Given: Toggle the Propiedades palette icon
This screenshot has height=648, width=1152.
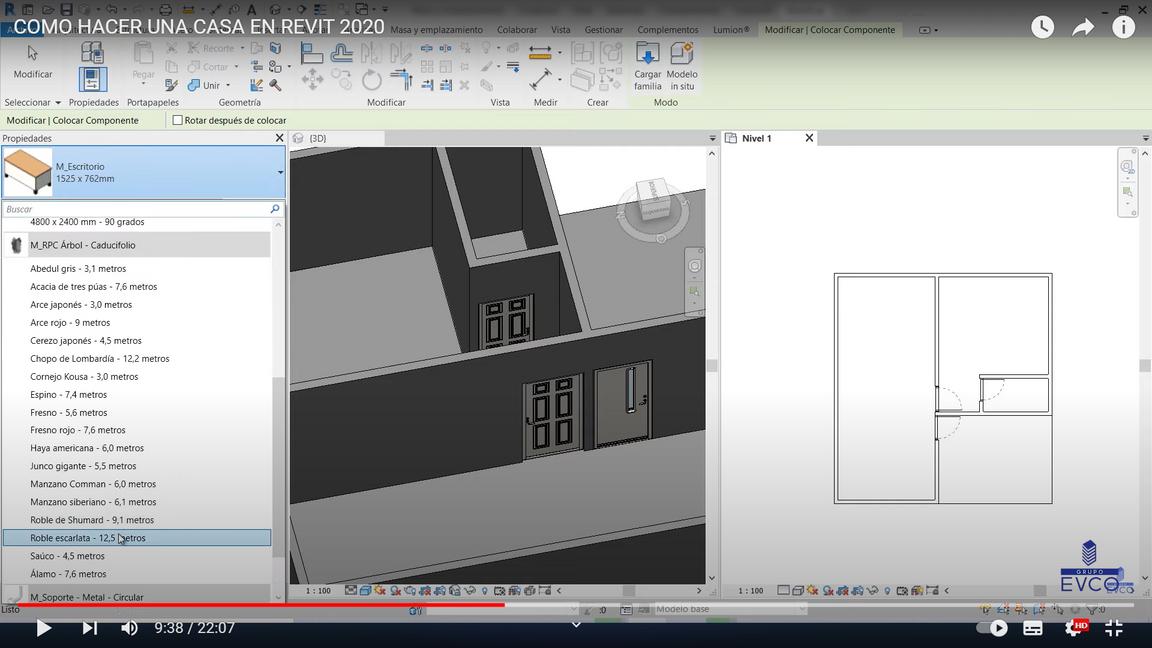Looking at the screenshot, I should tap(93, 79).
